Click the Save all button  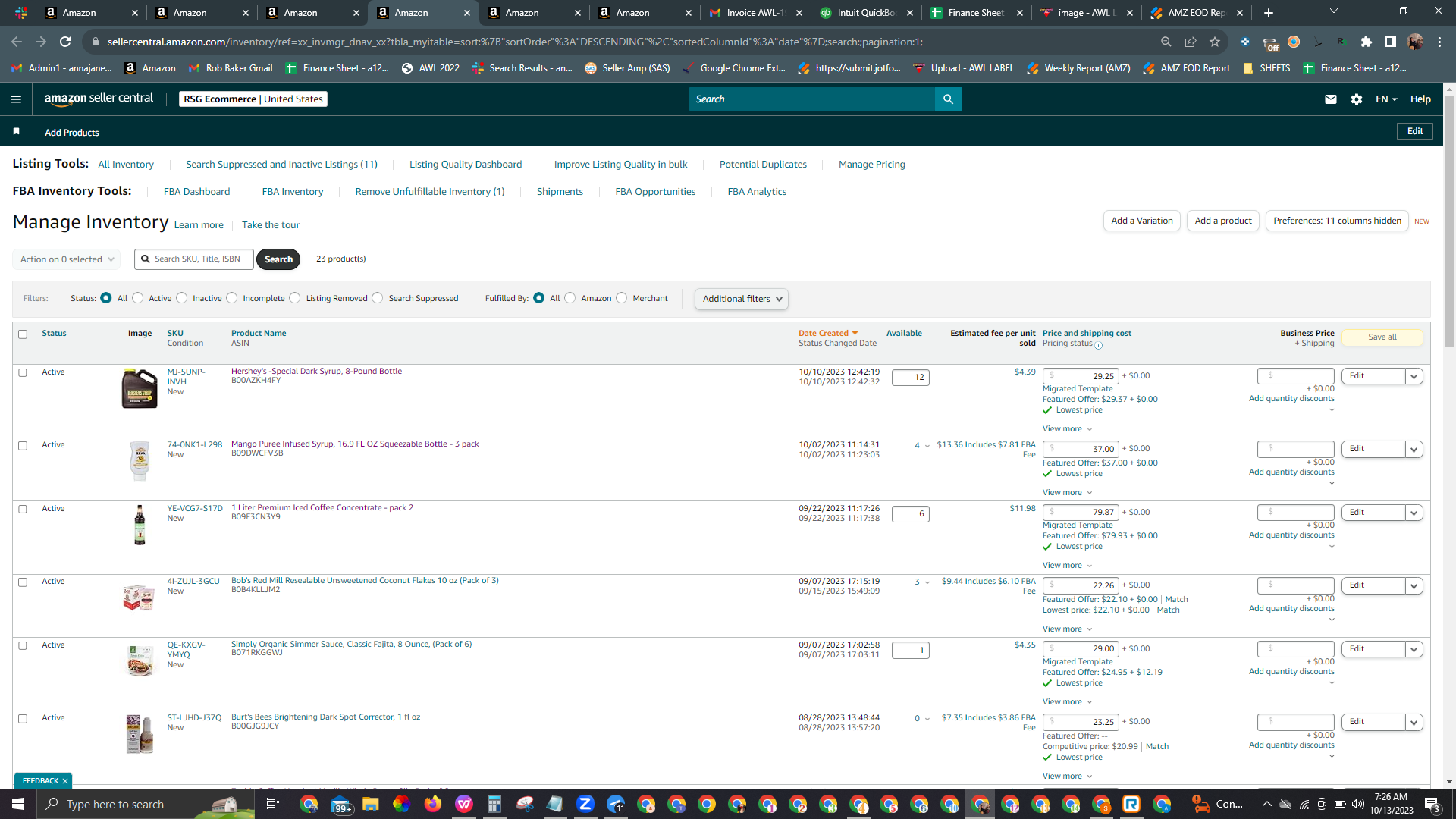coord(1382,337)
